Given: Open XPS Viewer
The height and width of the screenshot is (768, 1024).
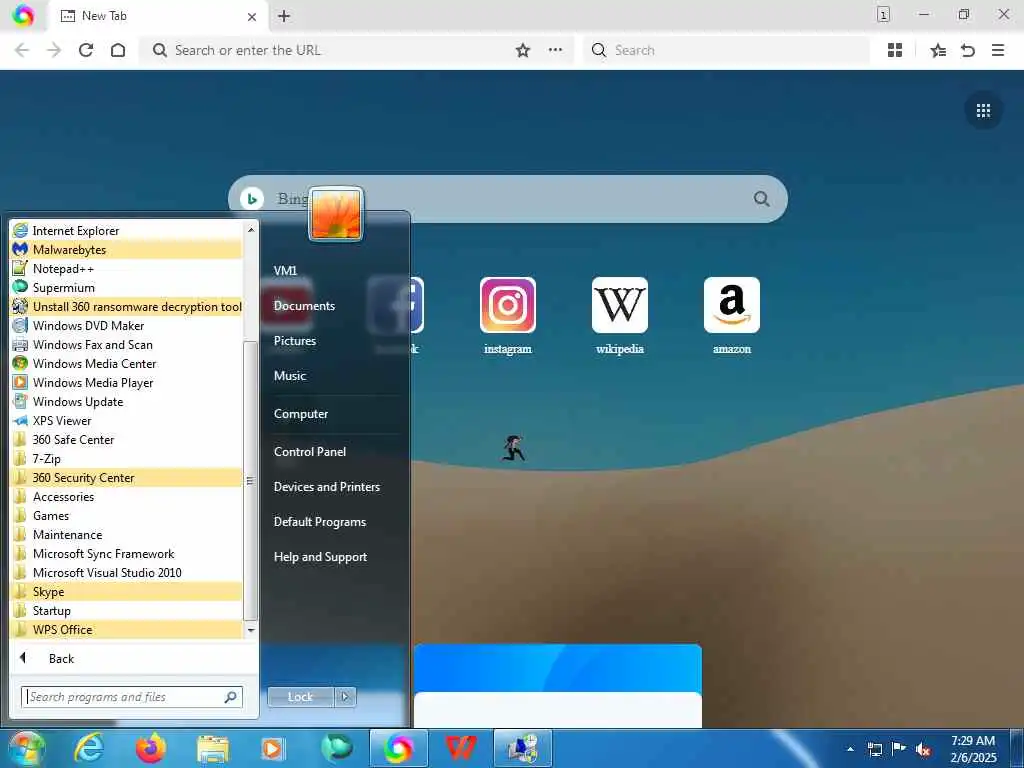Looking at the screenshot, I should coord(126,421).
